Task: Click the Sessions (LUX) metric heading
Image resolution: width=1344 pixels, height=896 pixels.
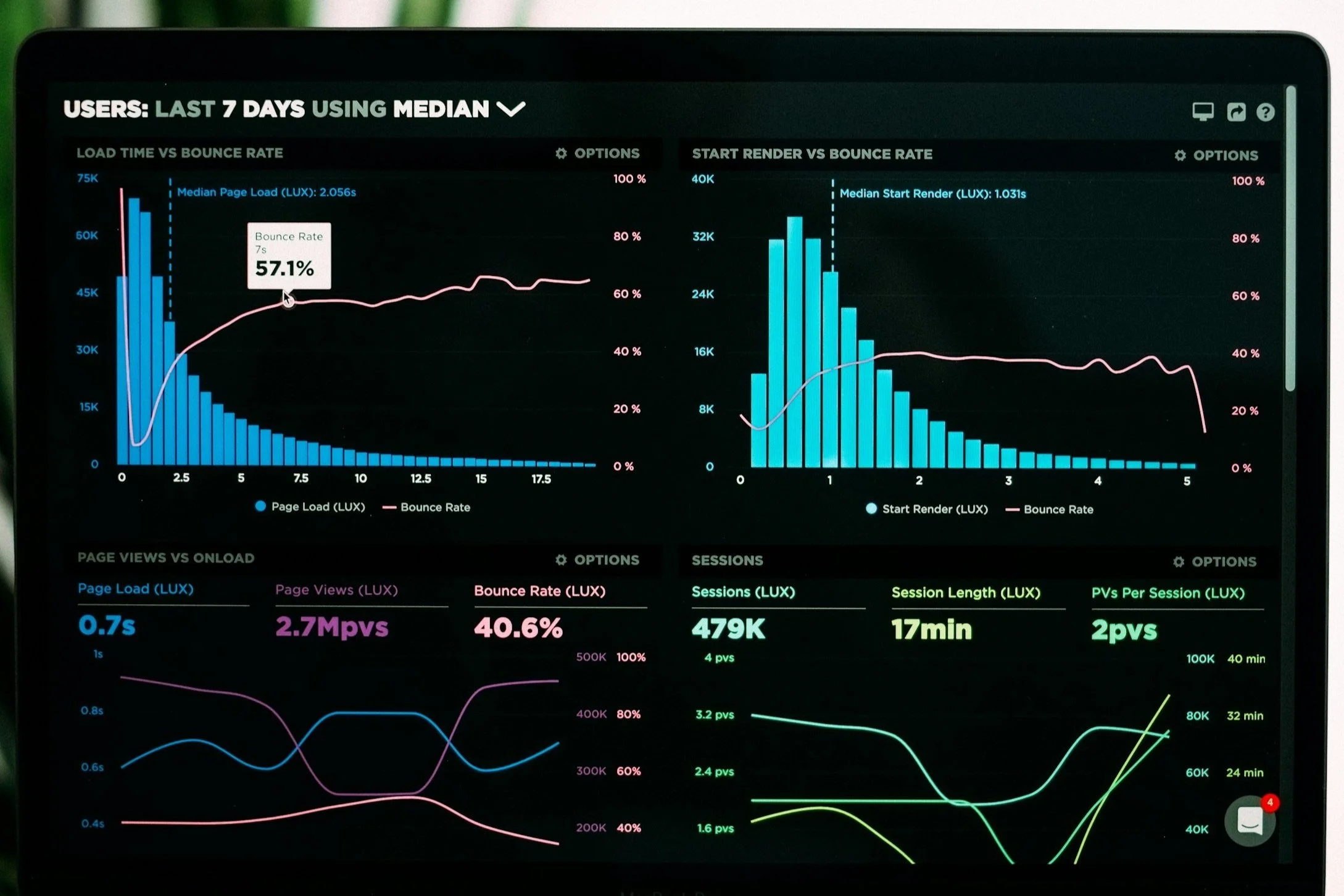Action: (x=744, y=592)
